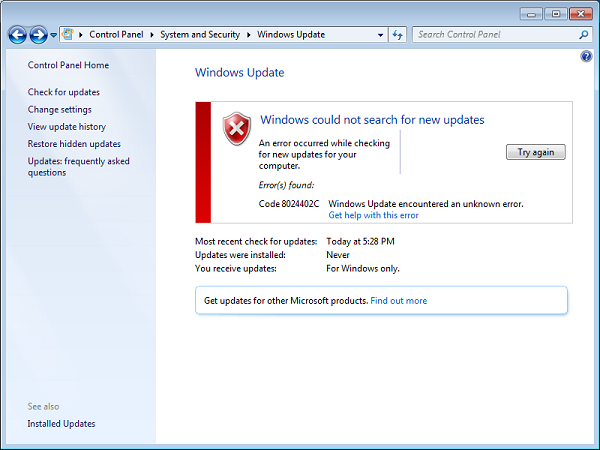Minimize the window
600x450 pixels.
[x=531, y=14]
